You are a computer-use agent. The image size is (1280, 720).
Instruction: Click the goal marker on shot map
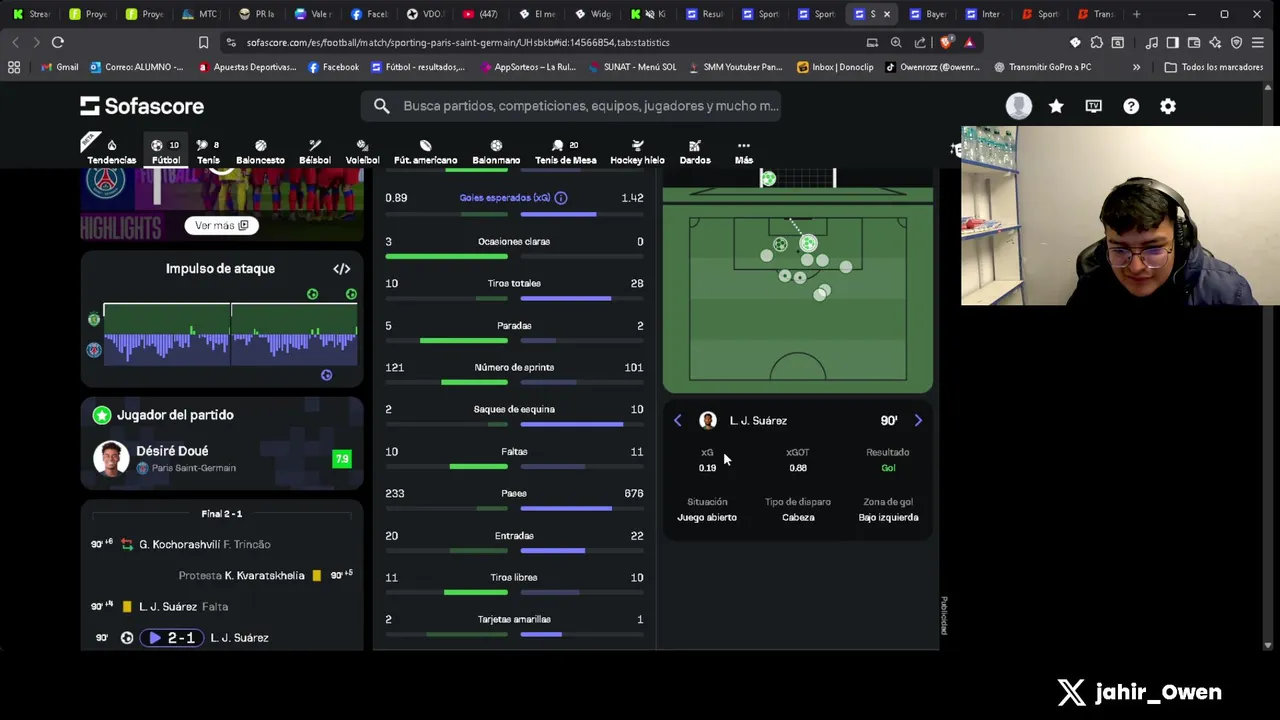pyautogui.click(x=808, y=243)
